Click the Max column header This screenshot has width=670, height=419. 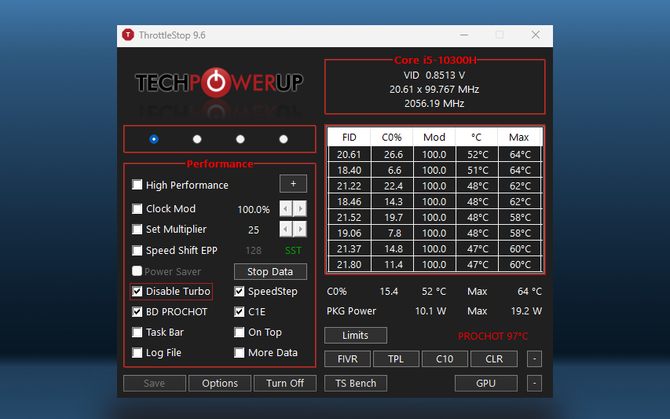tap(519, 137)
